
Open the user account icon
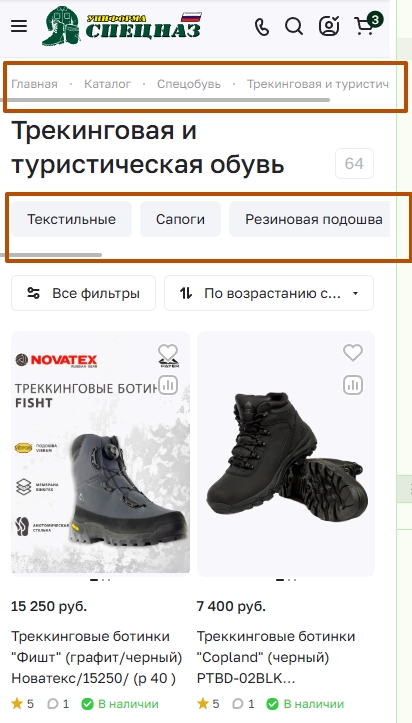click(x=329, y=26)
